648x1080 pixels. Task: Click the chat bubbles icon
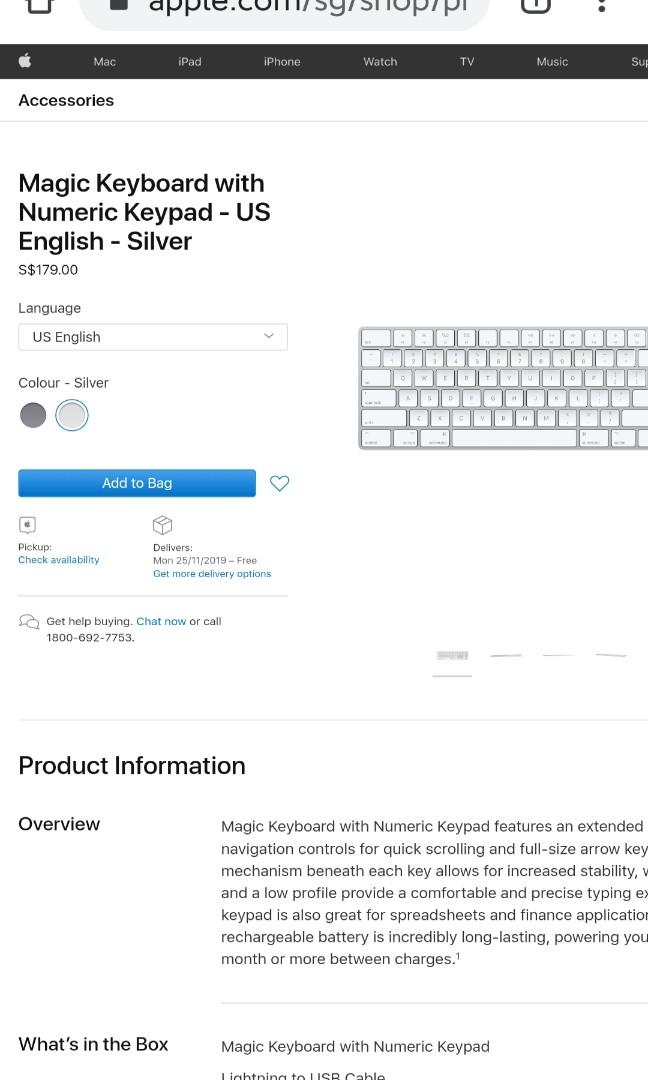pos(29,622)
